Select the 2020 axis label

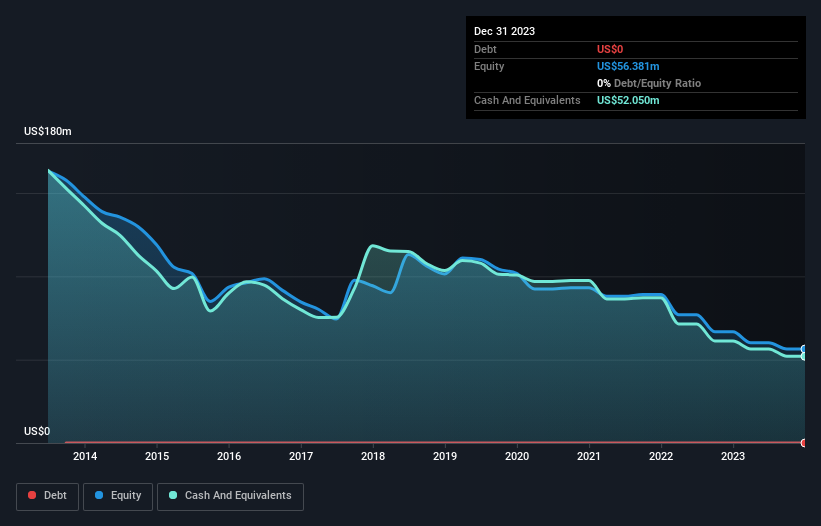(x=517, y=456)
